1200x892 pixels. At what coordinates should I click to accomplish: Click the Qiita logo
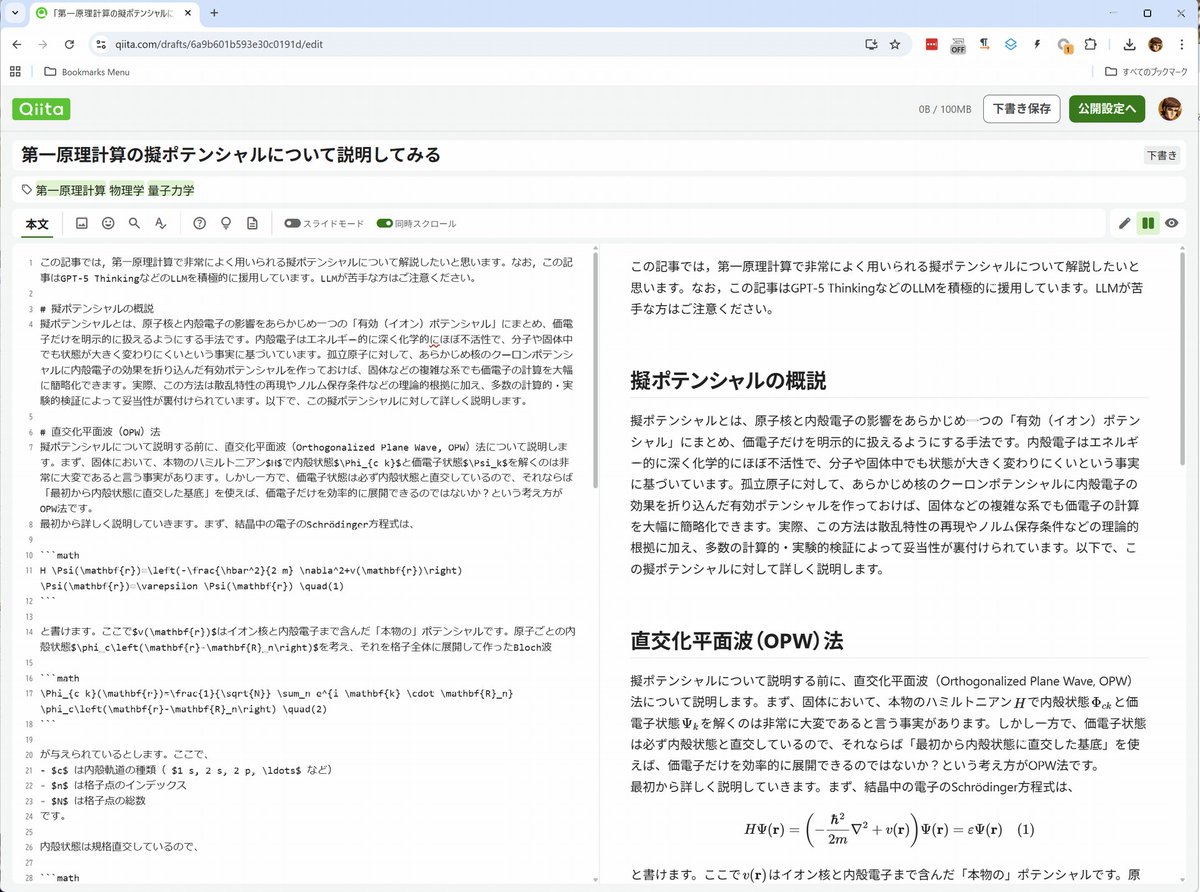point(41,109)
